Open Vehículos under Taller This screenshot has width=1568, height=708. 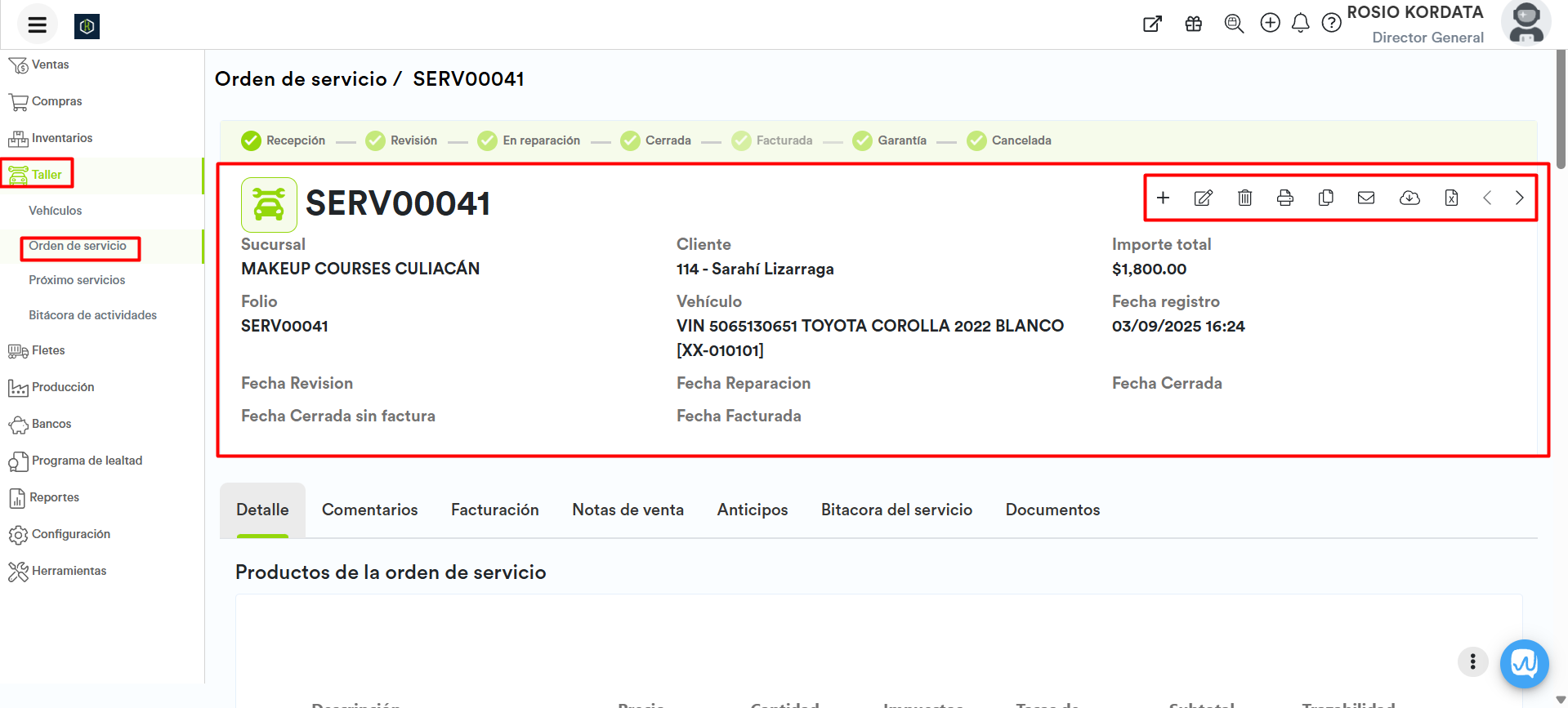[x=55, y=211]
